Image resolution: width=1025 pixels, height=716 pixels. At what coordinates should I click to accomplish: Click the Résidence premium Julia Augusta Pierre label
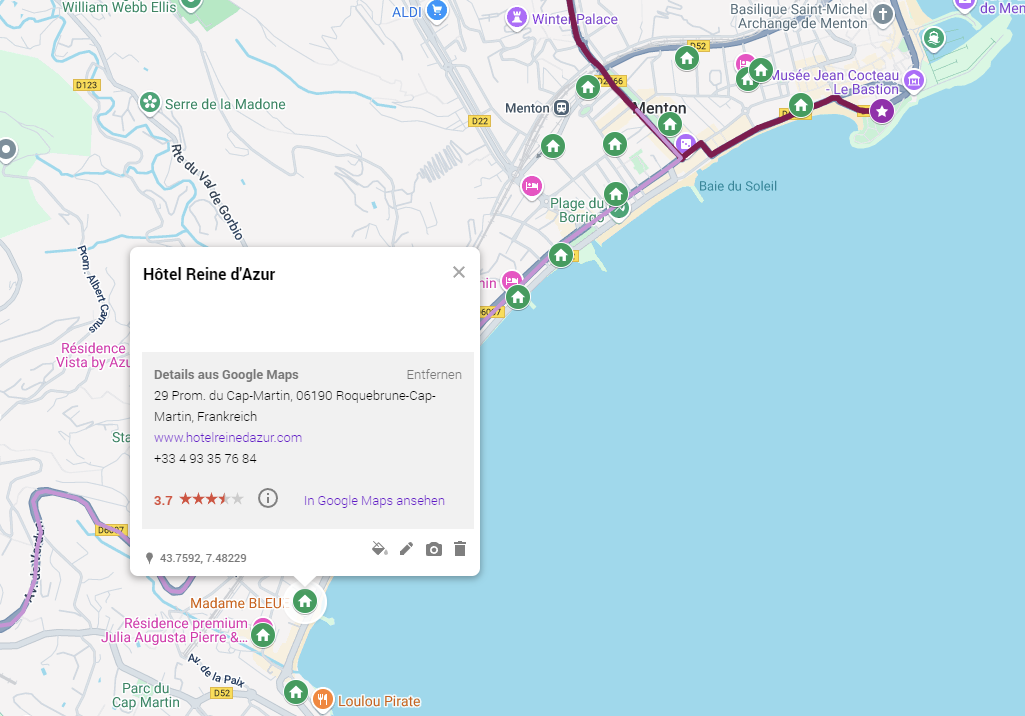174,630
